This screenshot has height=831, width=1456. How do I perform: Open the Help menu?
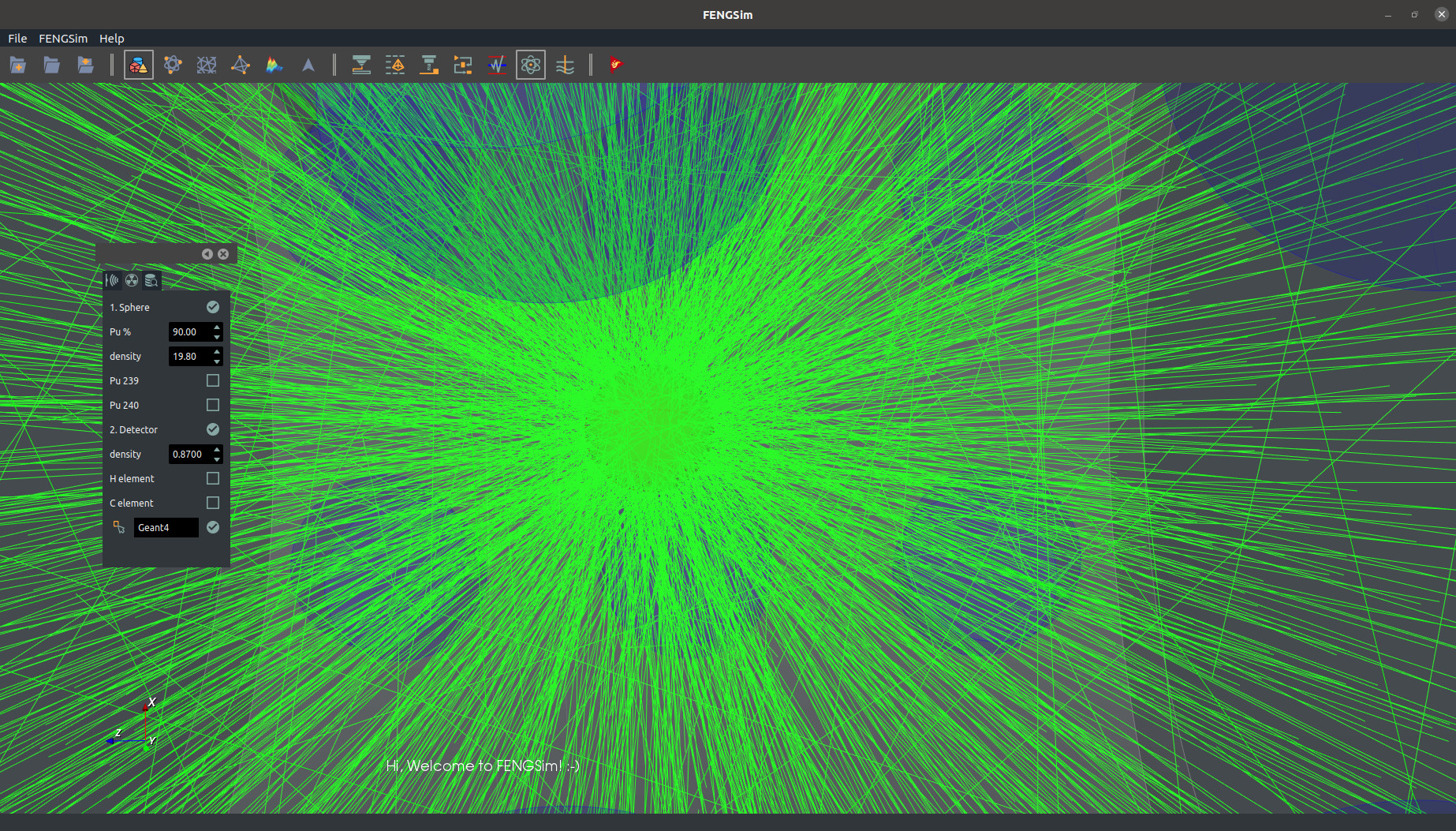click(111, 38)
